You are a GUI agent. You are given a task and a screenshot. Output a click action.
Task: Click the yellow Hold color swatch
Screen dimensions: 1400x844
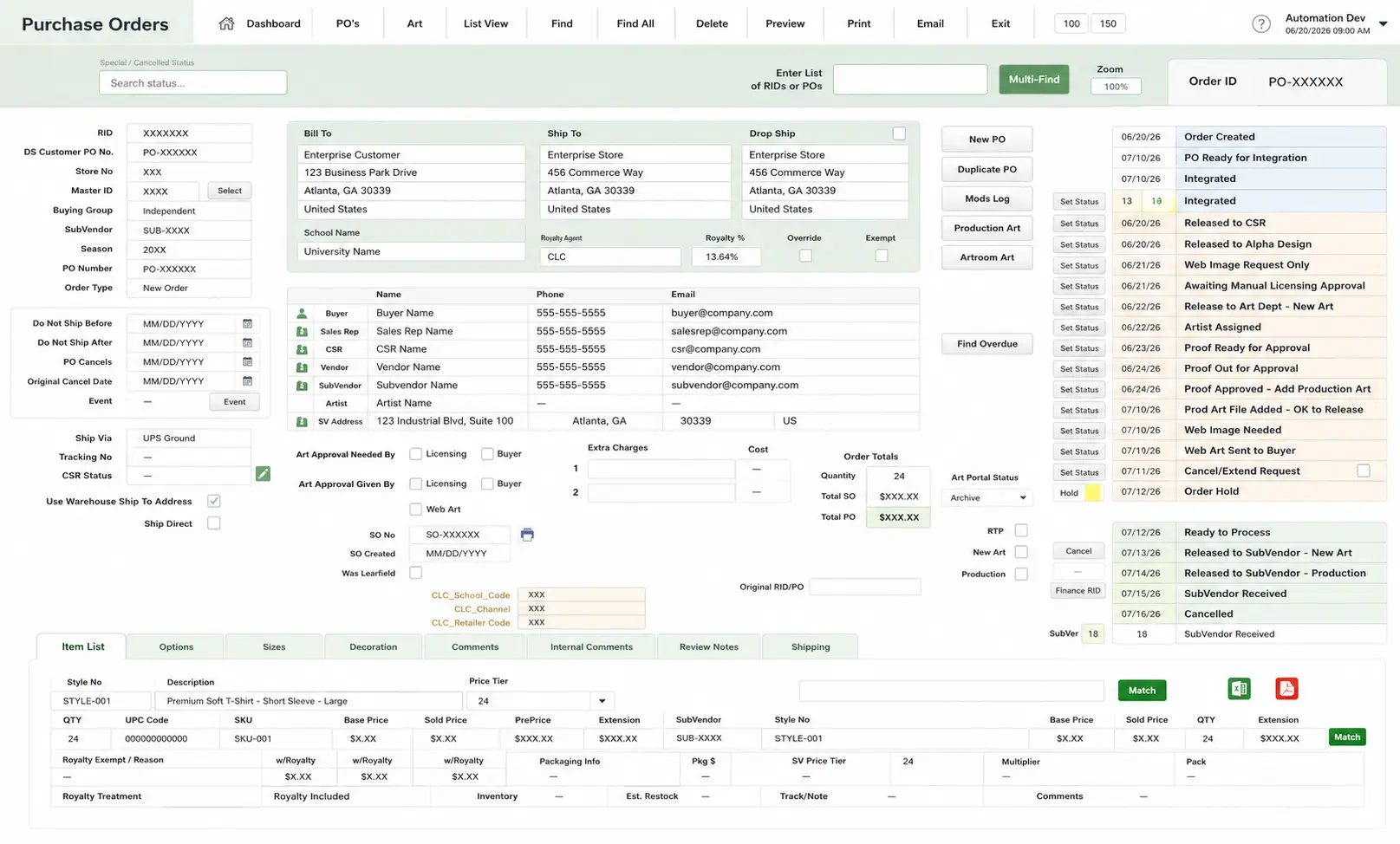click(x=1092, y=493)
